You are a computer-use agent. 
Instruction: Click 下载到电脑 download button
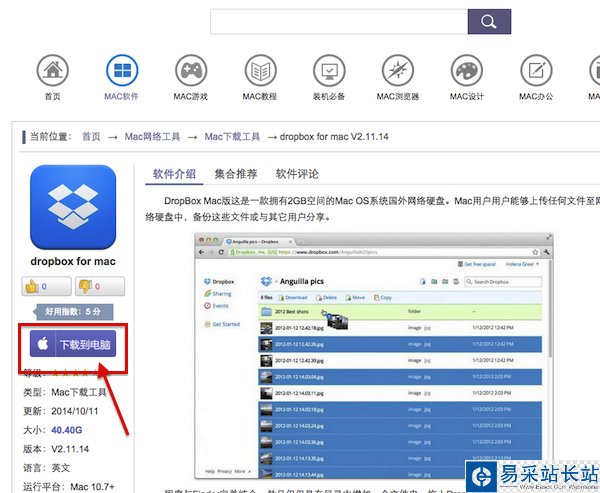(73, 344)
